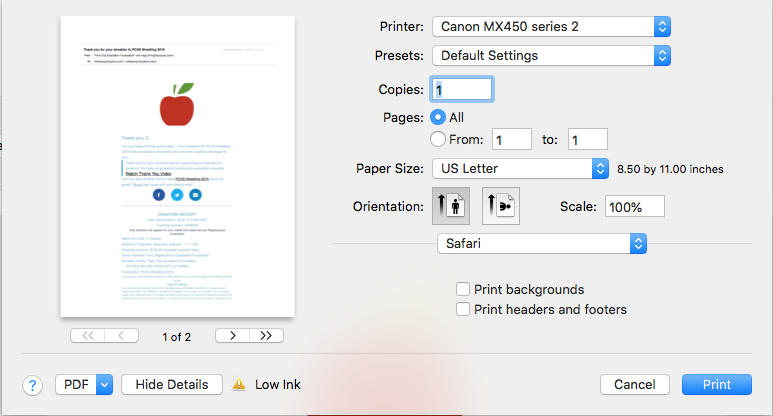Image resolution: width=773 pixels, height=416 pixels.
Task: Click the From page number field
Action: click(x=512, y=139)
